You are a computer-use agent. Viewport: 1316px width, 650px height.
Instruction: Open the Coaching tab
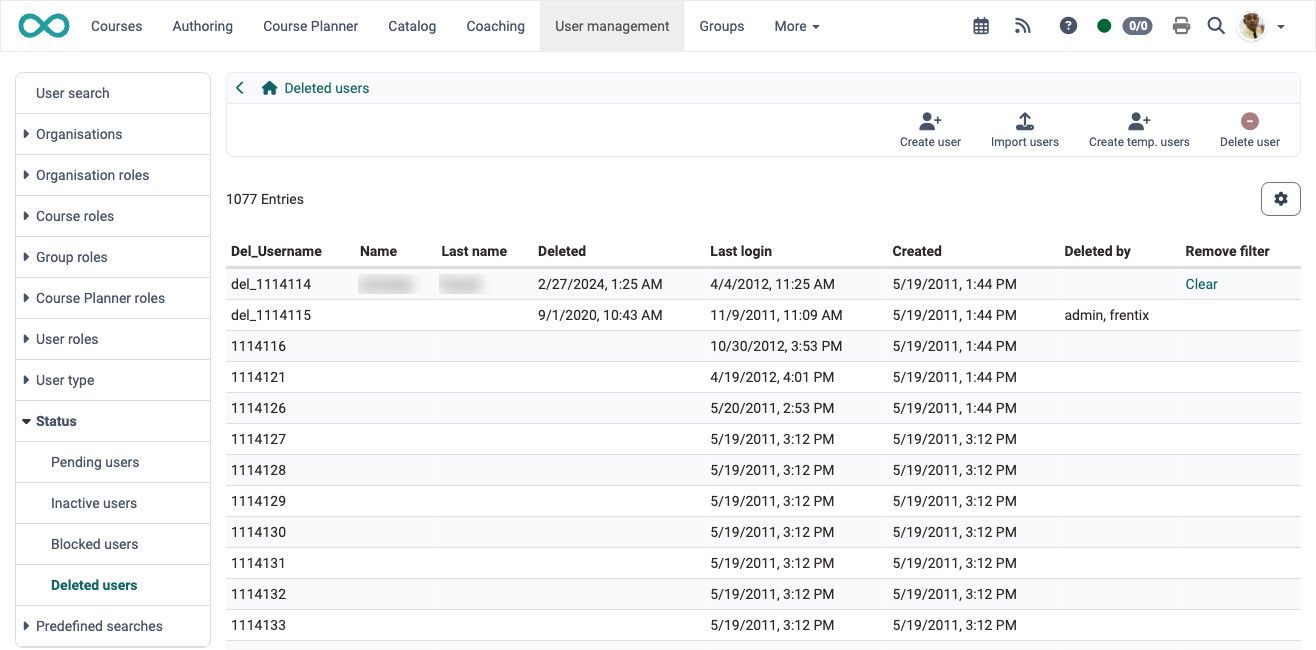tap(496, 26)
